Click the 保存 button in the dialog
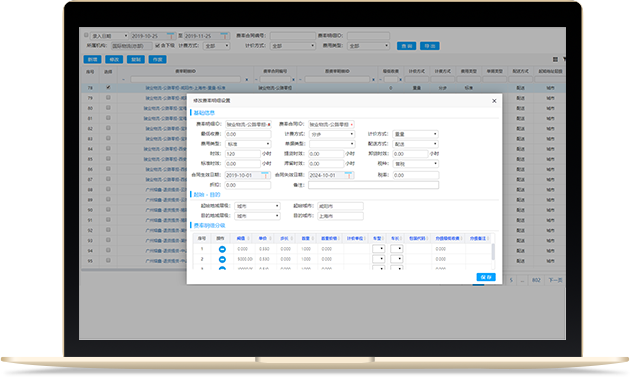Image resolution: width=630 pixels, height=377 pixels. (x=486, y=277)
